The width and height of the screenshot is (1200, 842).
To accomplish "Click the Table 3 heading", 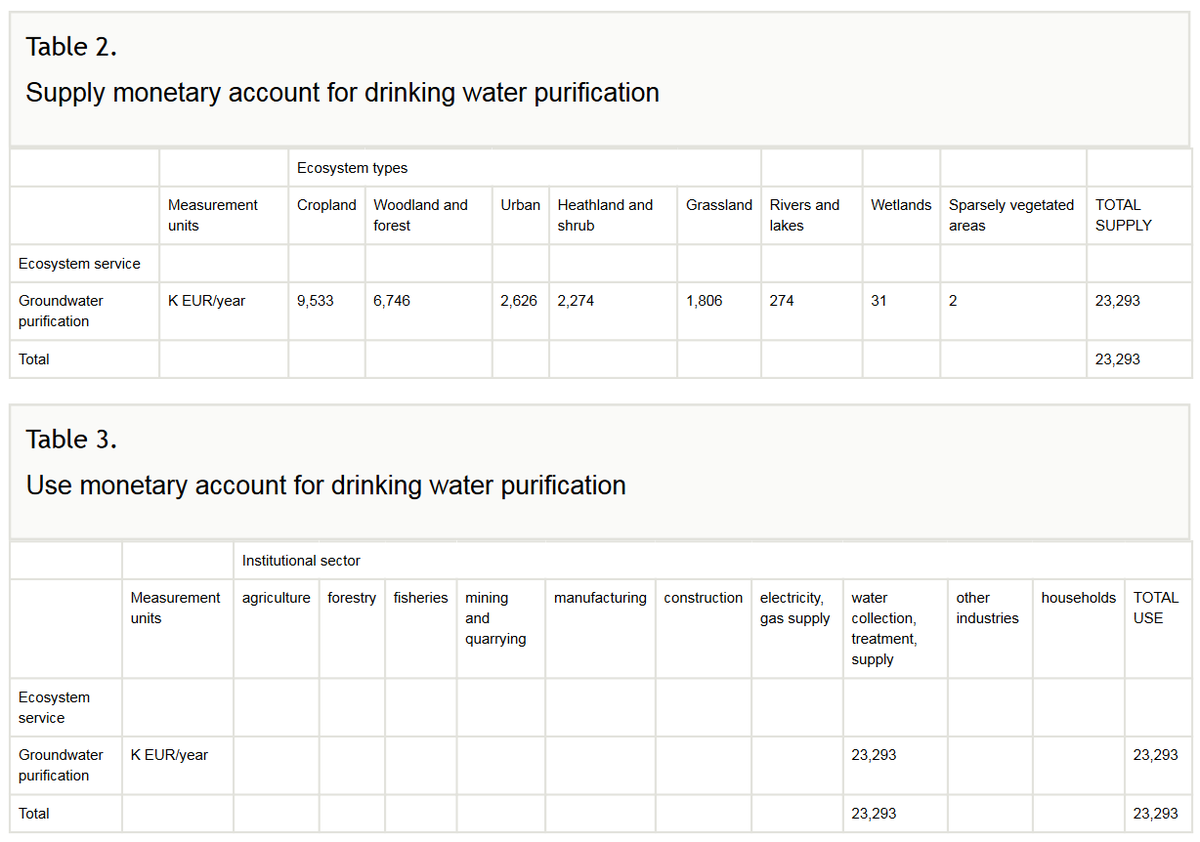I will point(71,439).
